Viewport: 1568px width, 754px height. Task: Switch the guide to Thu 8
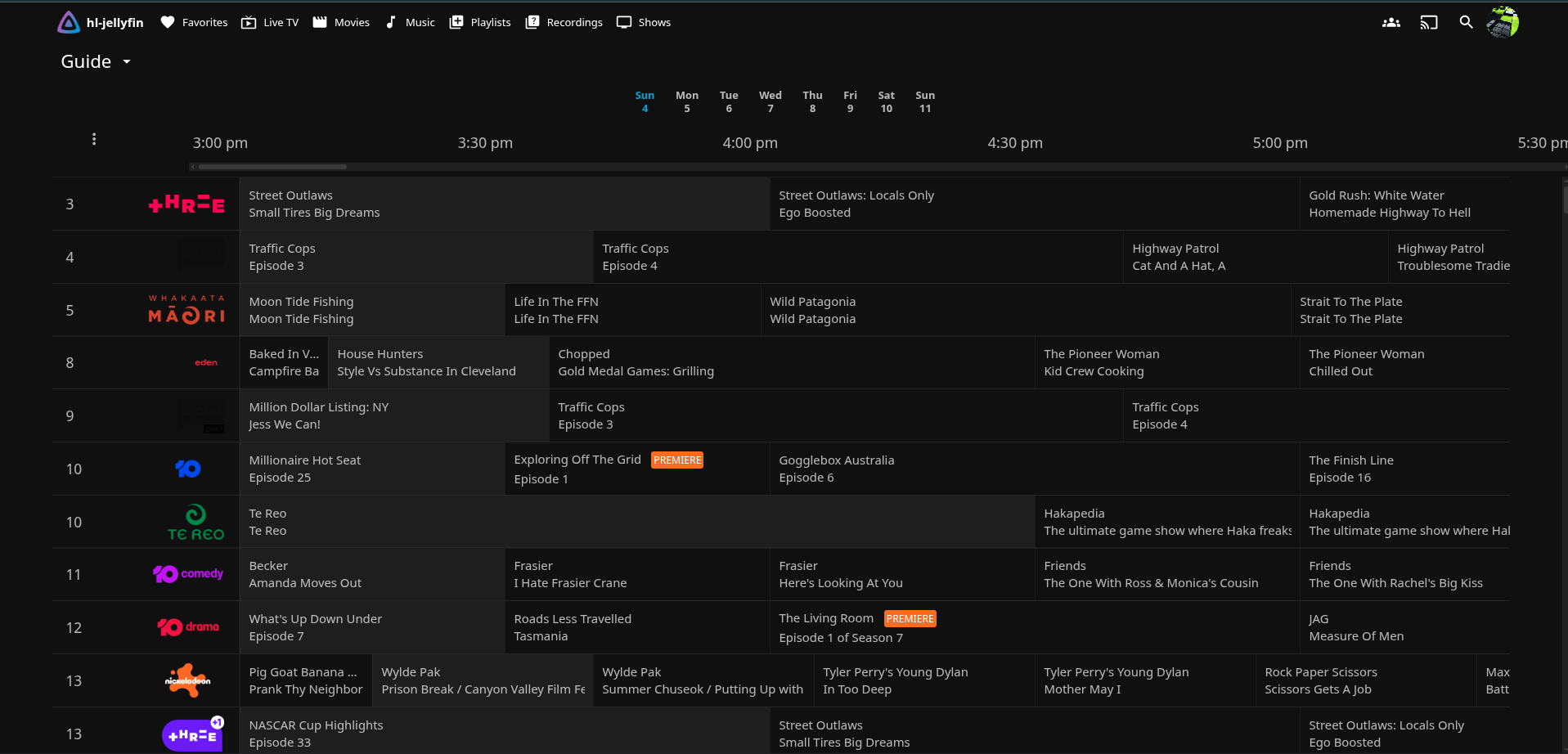(x=812, y=101)
